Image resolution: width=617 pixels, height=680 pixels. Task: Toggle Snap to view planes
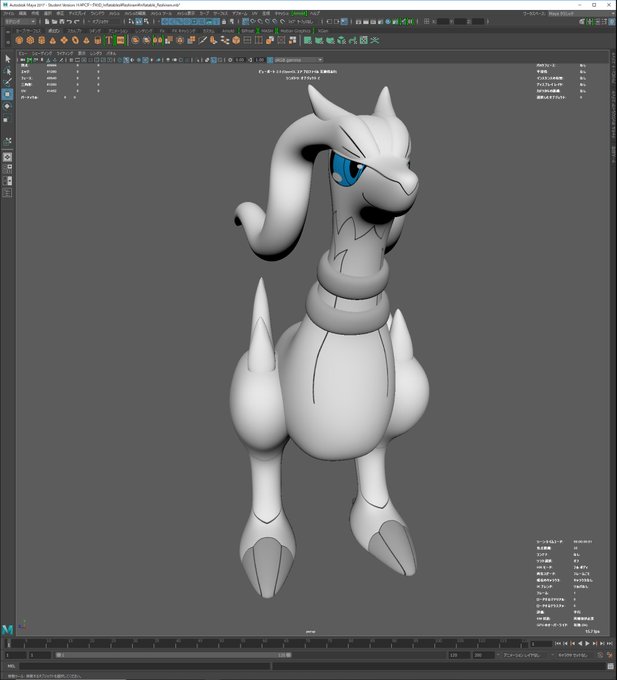[x=275, y=21]
